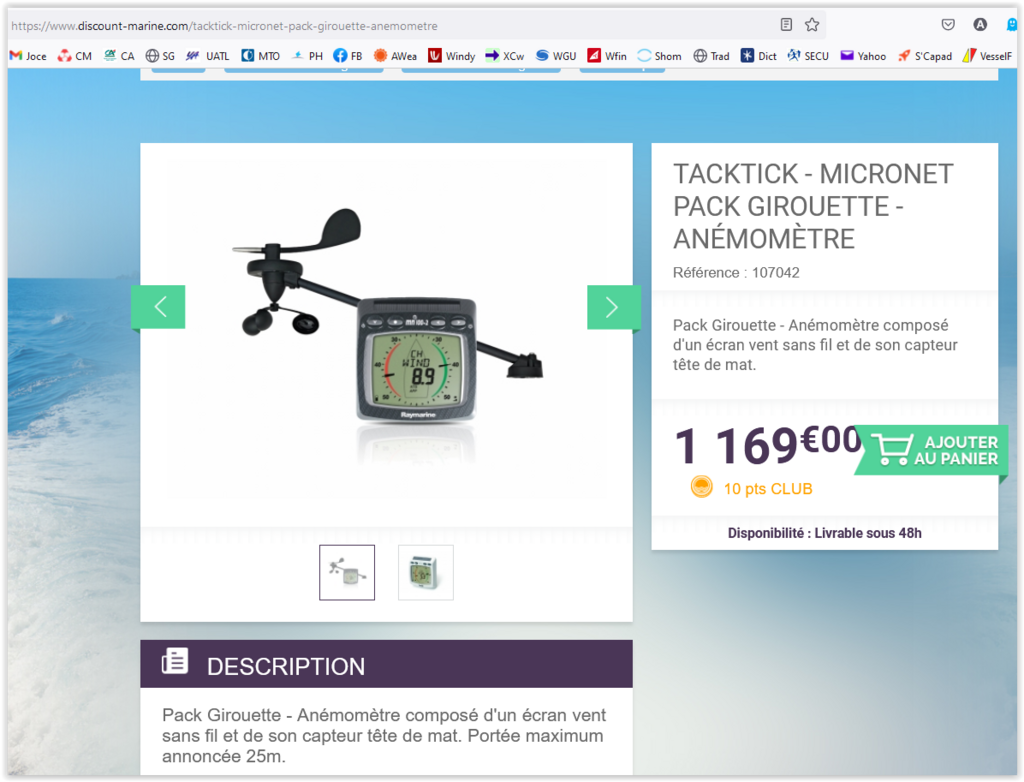Open the MTO bookmark
This screenshot has width=1024, height=782.
pos(261,56)
